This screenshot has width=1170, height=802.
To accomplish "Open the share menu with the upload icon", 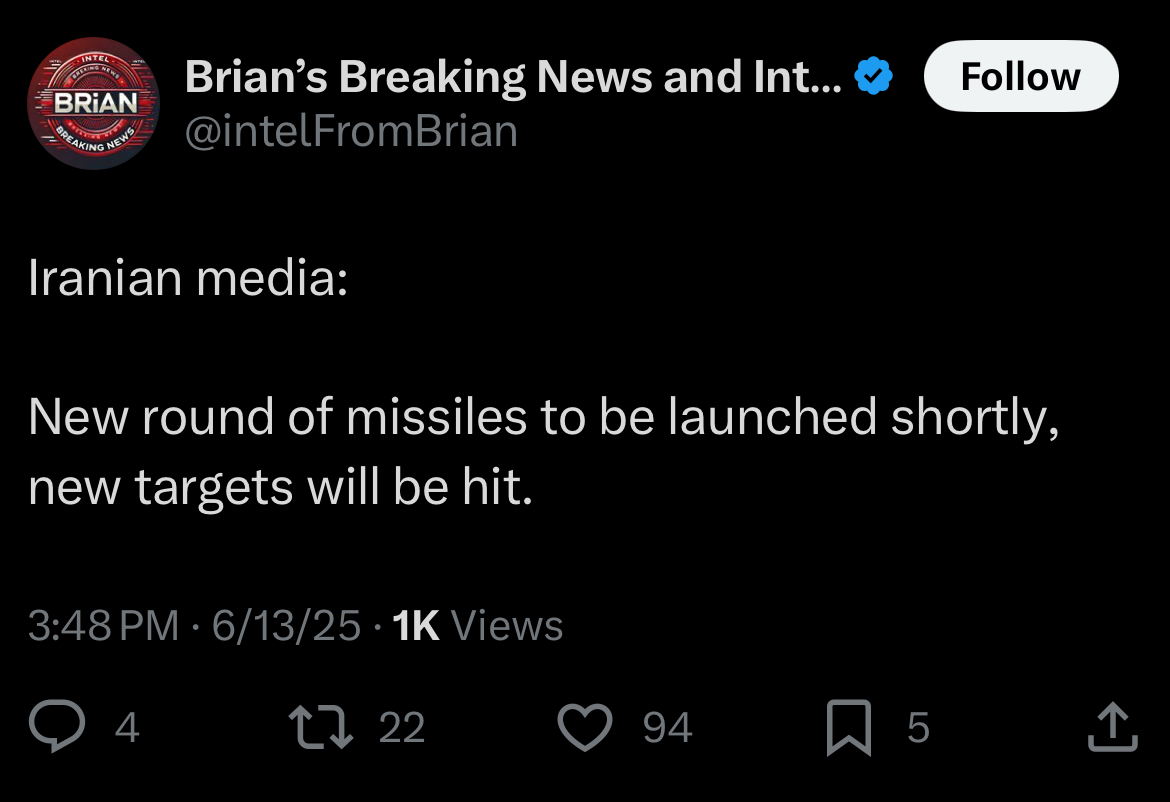I will (1113, 726).
